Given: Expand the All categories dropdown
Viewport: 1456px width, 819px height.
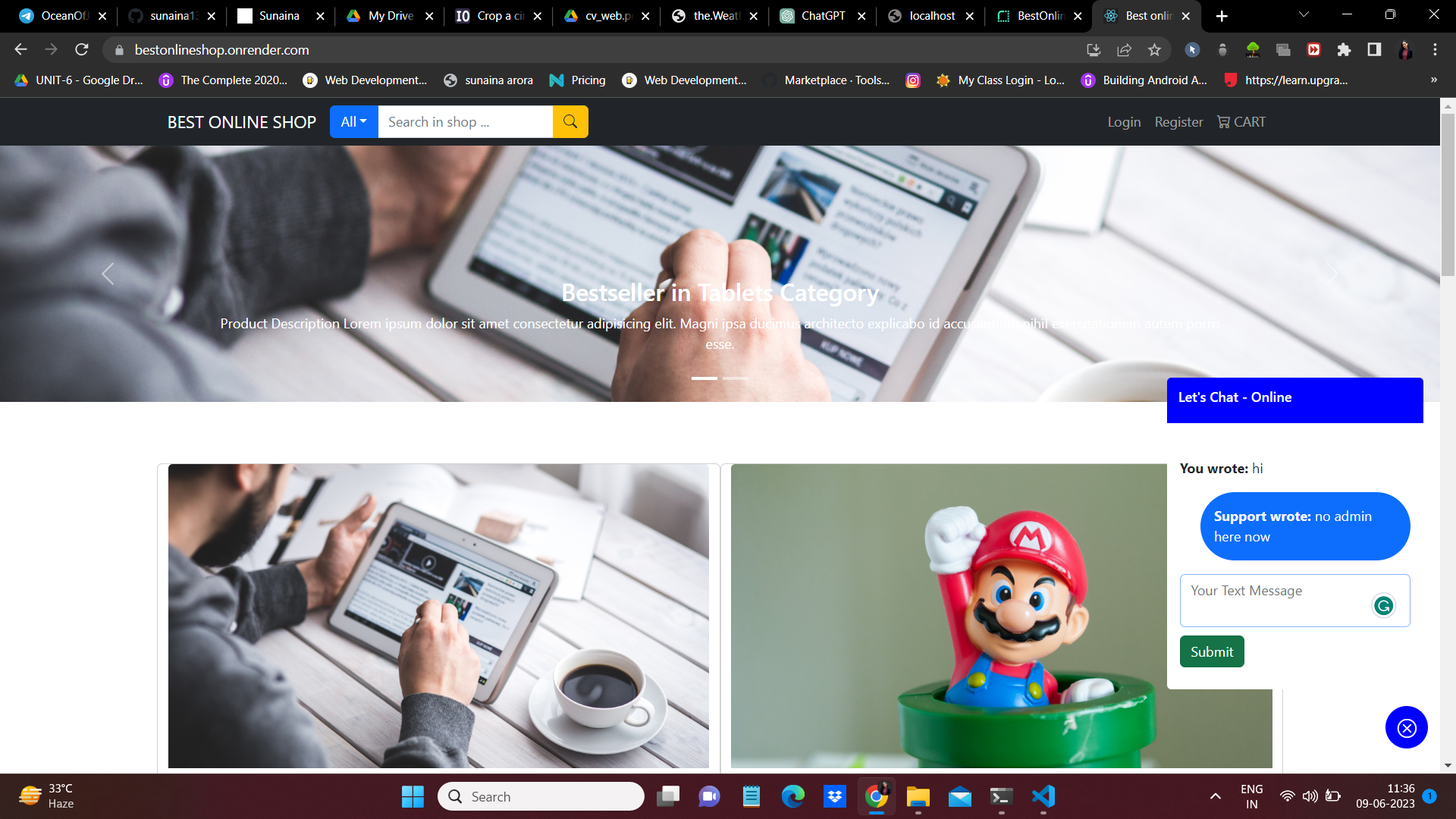Looking at the screenshot, I should (353, 122).
